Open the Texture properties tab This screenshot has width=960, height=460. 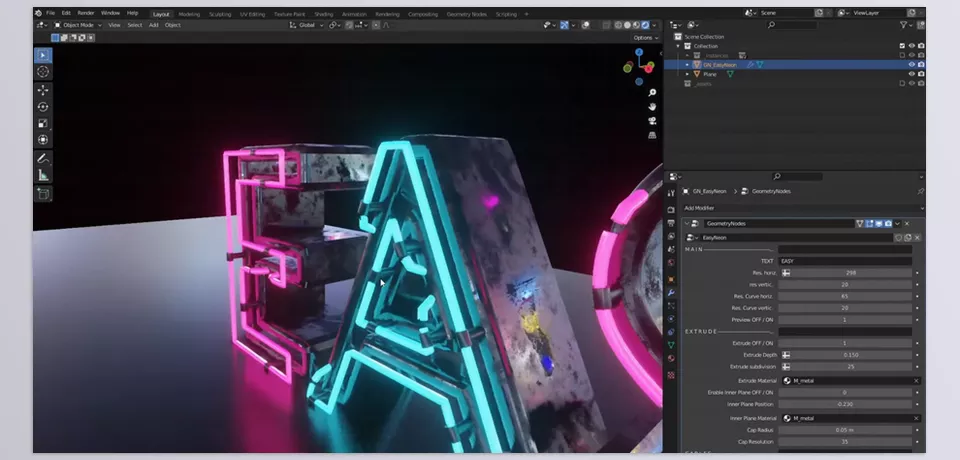coord(671,375)
